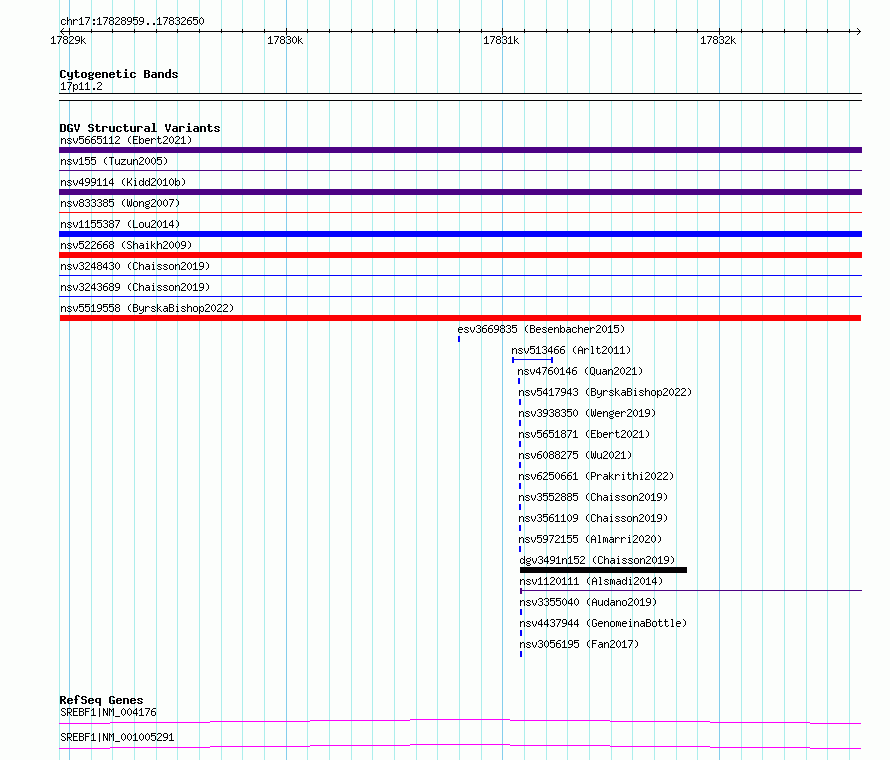This screenshot has height=760, width=890.
Task: Select nsv1155387 (Lou2014) label
Action: 120,224
